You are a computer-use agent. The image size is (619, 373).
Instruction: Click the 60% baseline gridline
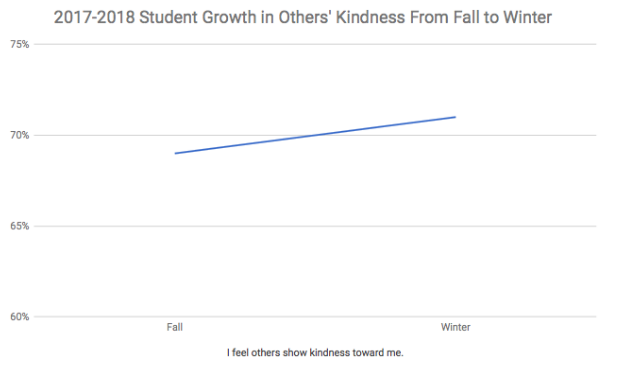tap(315, 317)
